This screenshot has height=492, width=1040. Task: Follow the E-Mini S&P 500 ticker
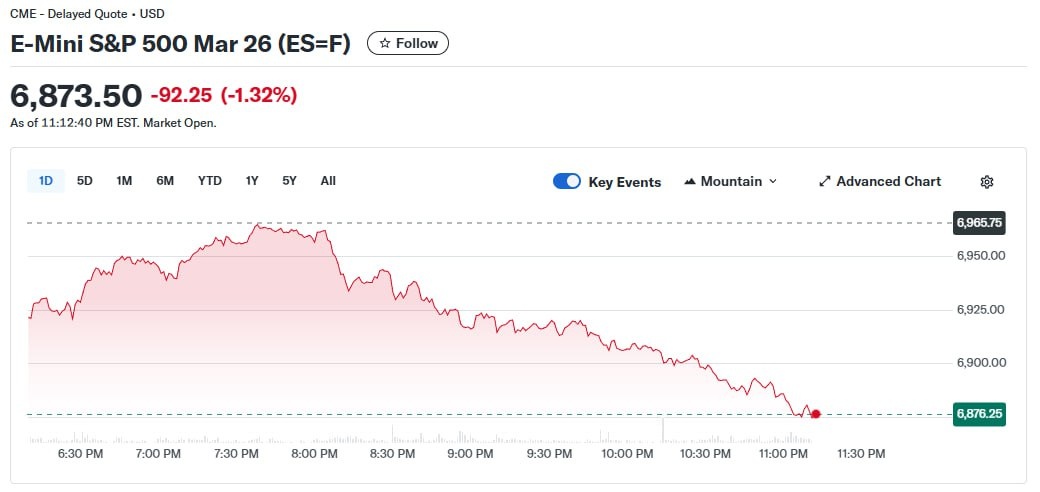point(408,43)
